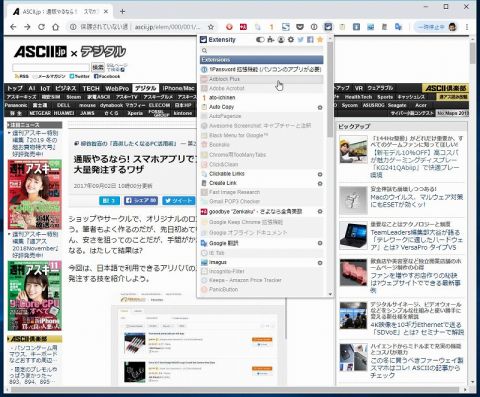Open Auto Copy options gear
Image resolution: width=480 pixels, height=397 pixels.
pyautogui.click(x=320, y=107)
